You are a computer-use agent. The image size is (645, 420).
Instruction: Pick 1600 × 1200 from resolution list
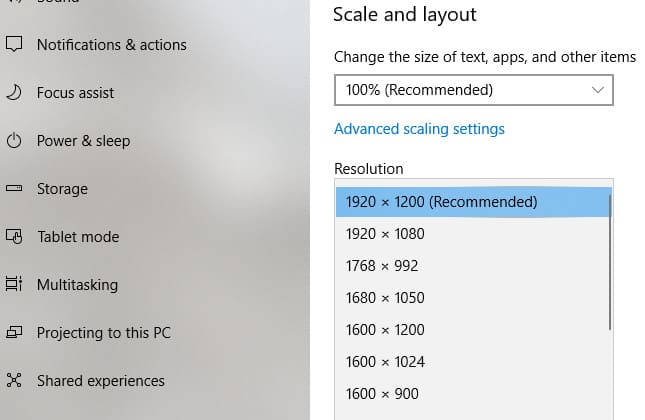[x=473, y=330]
